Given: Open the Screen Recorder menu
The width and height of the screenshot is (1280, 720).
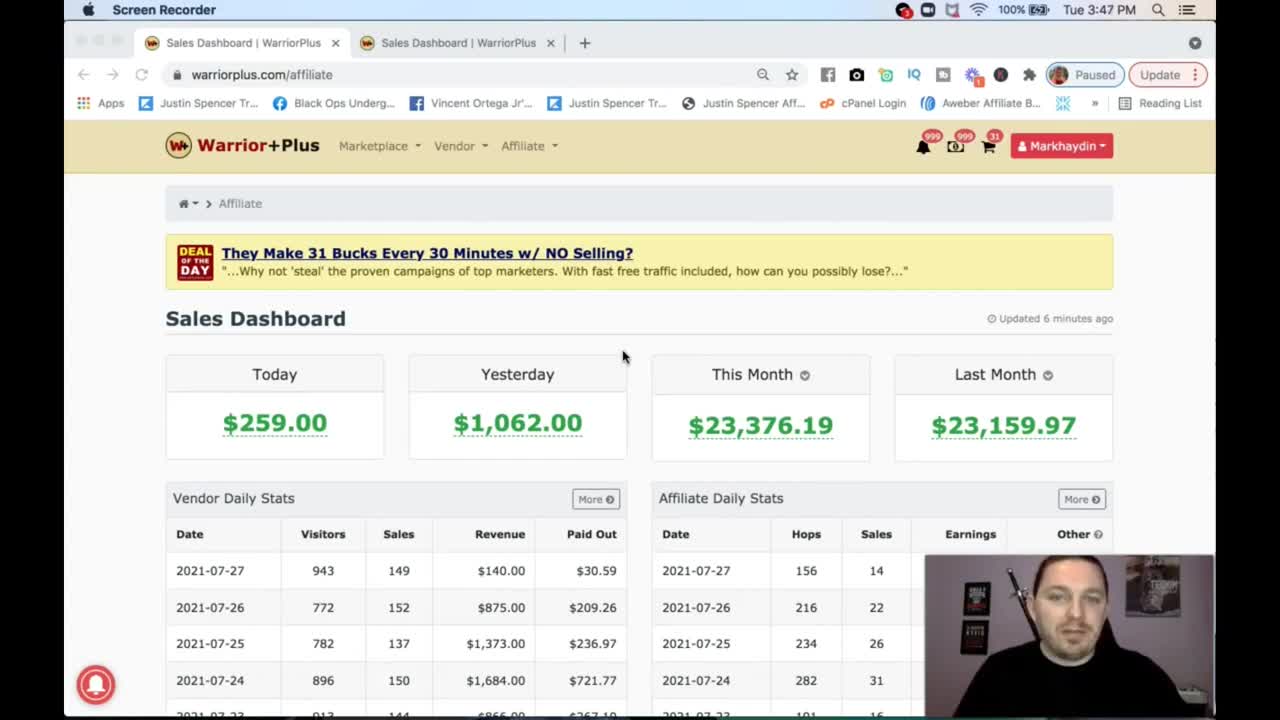Looking at the screenshot, I should pyautogui.click(x=164, y=10).
